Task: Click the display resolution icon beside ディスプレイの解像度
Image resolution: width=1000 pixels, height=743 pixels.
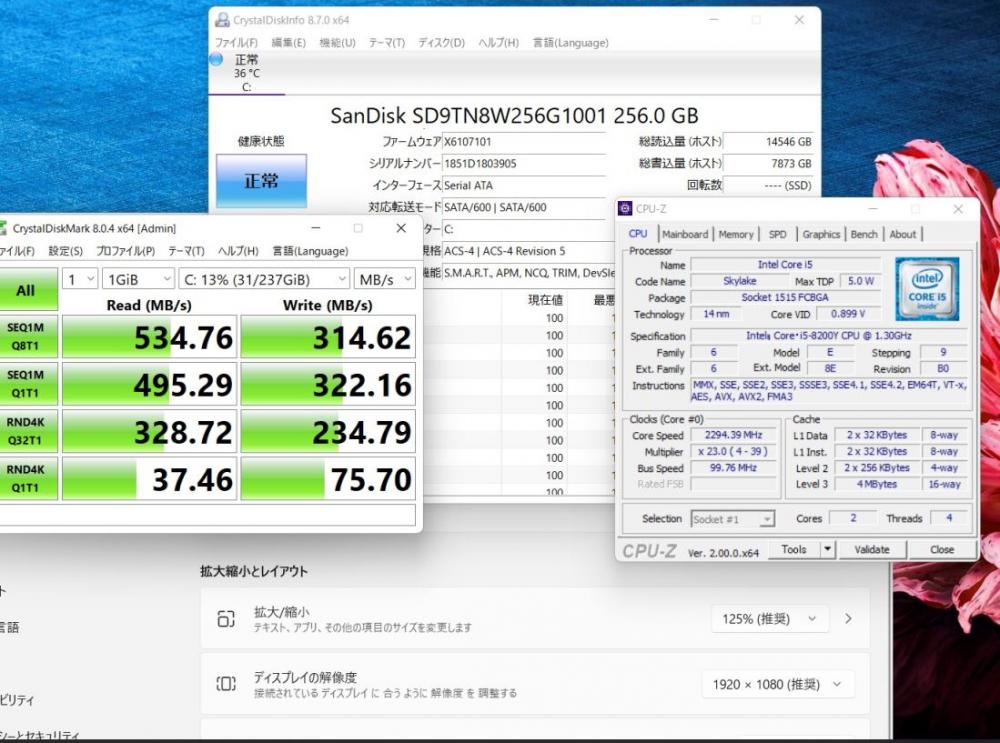Action: point(226,684)
